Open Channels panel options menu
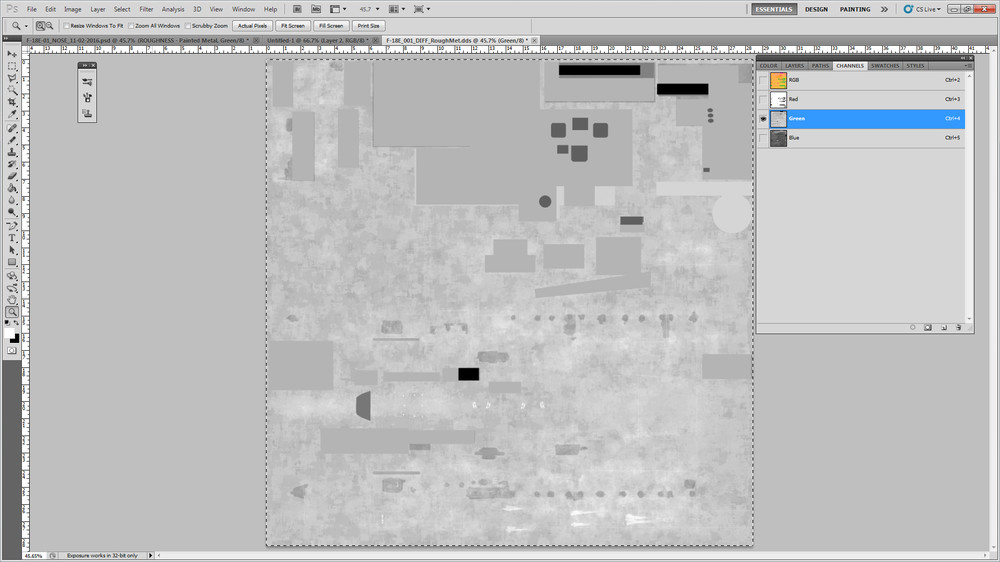 tap(968, 66)
